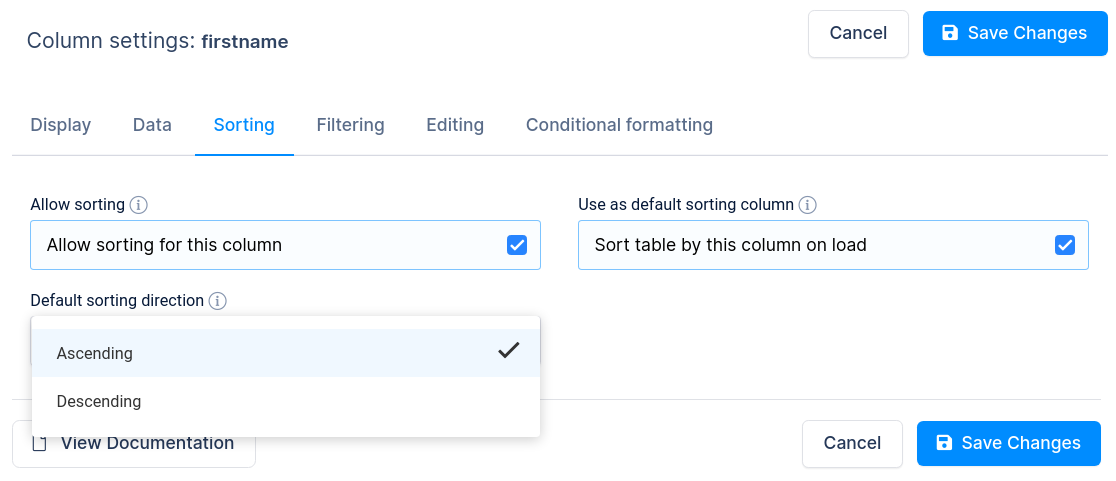The width and height of the screenshot is (1116, 481).
Task: Switch to the Display tab
Action: click(x=60, y=125)
